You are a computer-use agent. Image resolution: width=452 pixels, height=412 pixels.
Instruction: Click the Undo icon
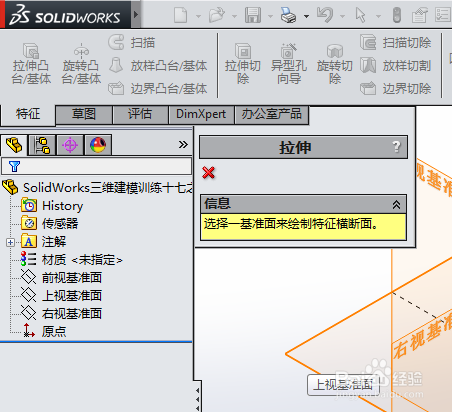[325, 15]
